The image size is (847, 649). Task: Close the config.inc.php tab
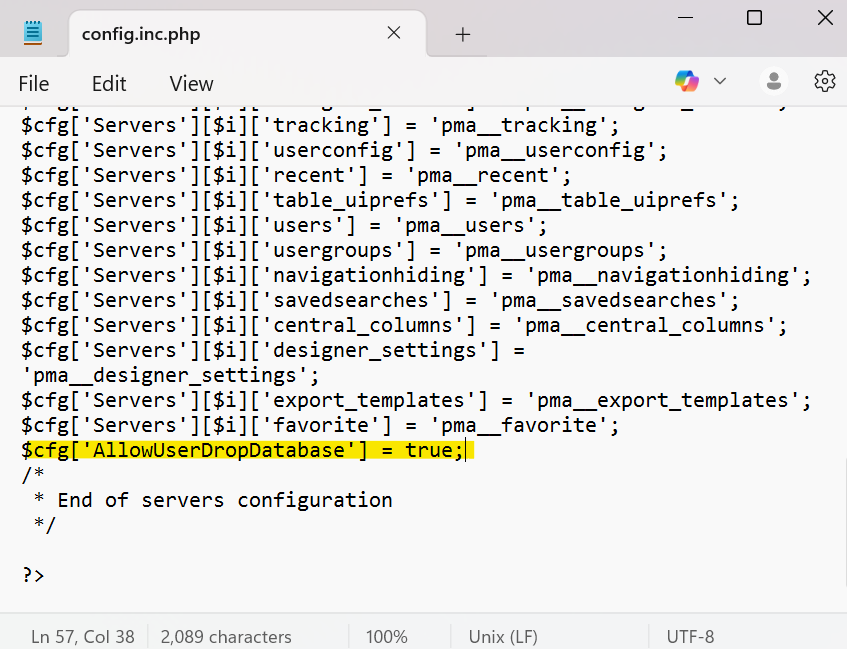pos(394,33)
